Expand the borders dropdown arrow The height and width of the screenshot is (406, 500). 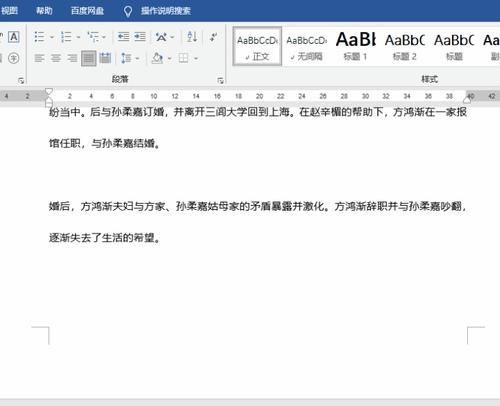[196, 59]
